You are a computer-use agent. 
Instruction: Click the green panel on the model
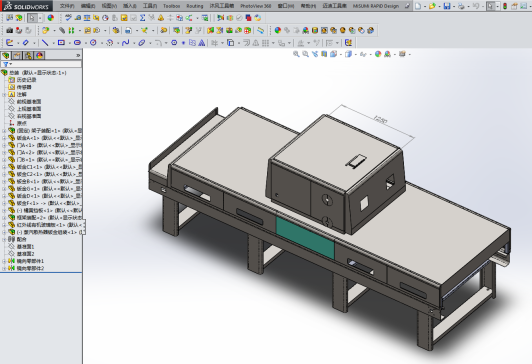click(305, 237)
